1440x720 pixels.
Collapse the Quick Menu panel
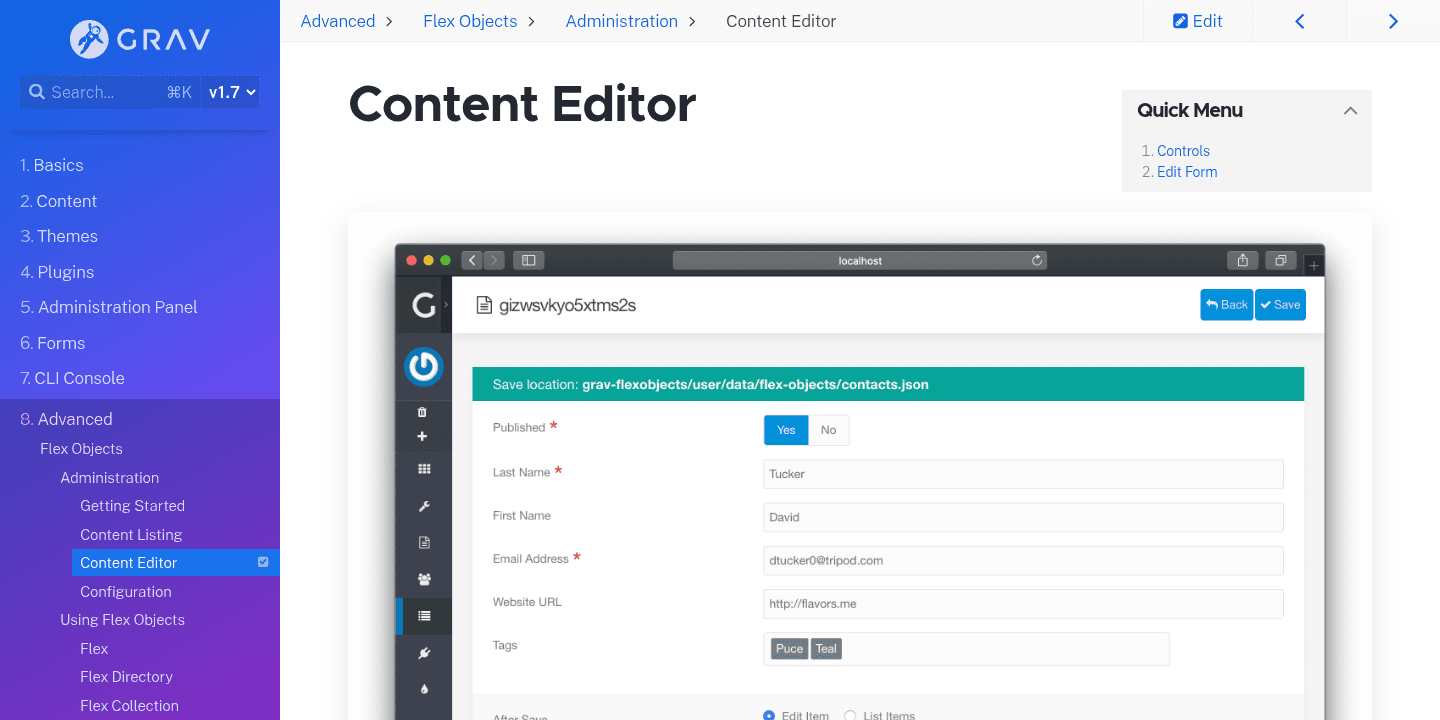click(1350, 110)
